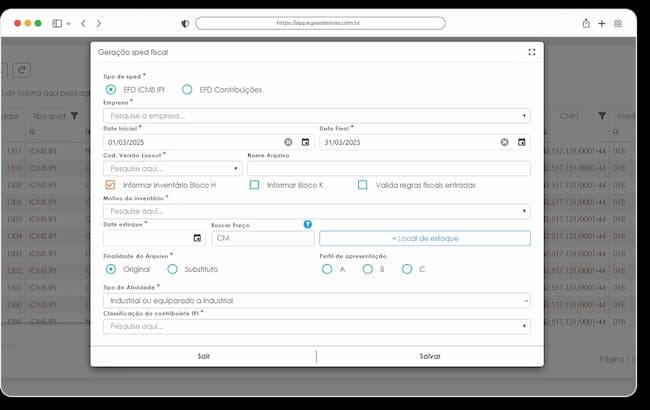Choose Substituto as Finalidade do Arquivo
Viewport: 650px width, 410px height.
pos(172,269)
